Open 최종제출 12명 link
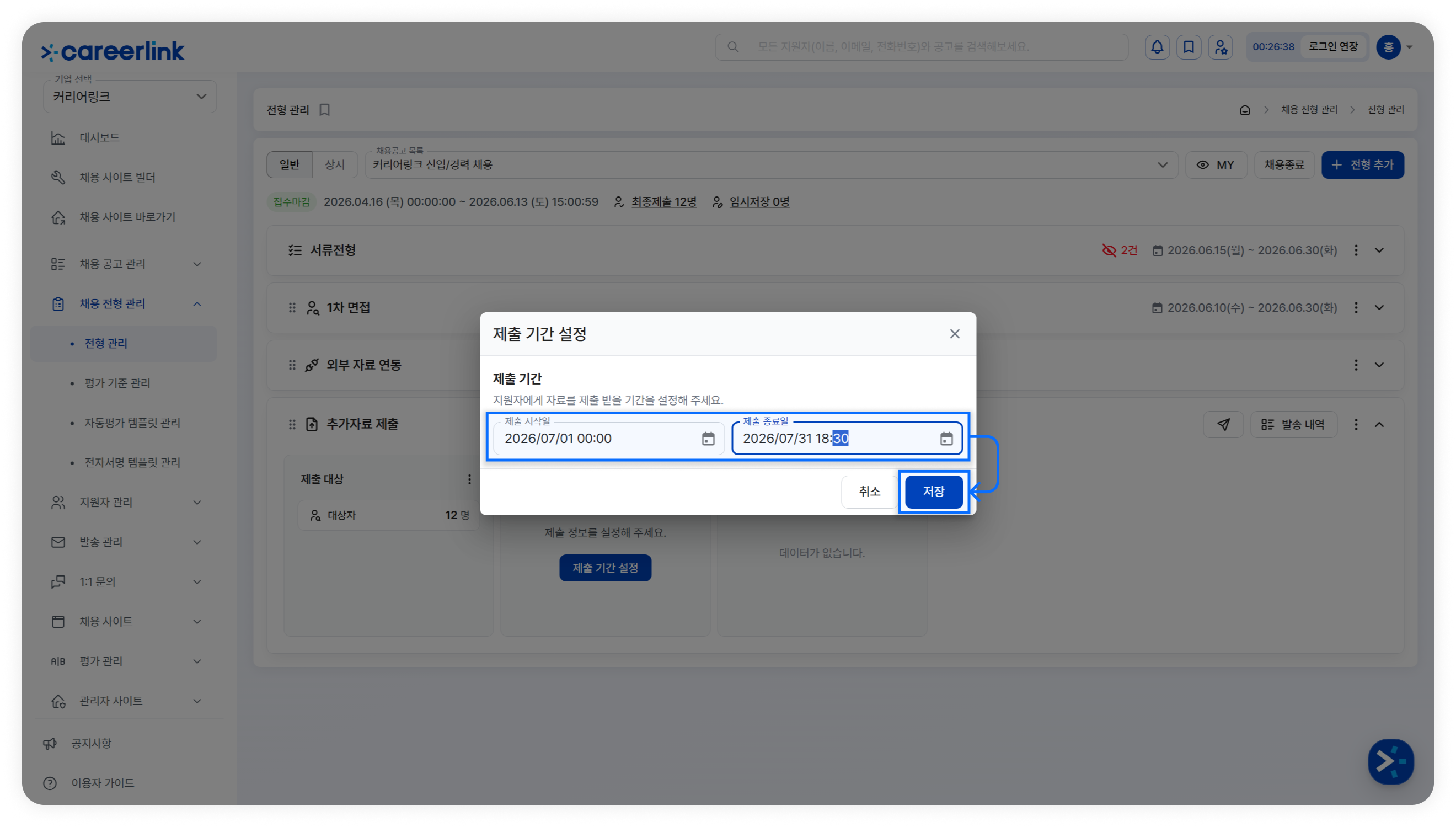1456x827 pixels. tap(663, 201)
